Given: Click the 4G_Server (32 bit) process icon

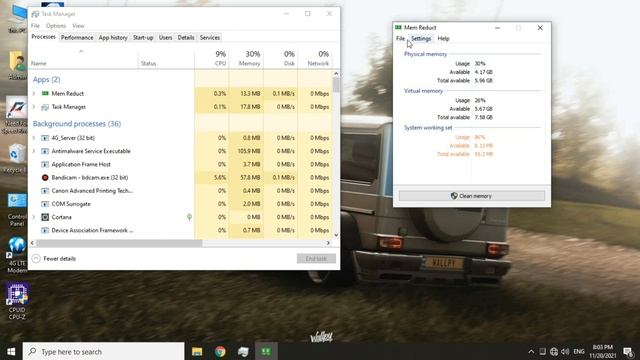Looking at the screenshot, I should 45,138.
